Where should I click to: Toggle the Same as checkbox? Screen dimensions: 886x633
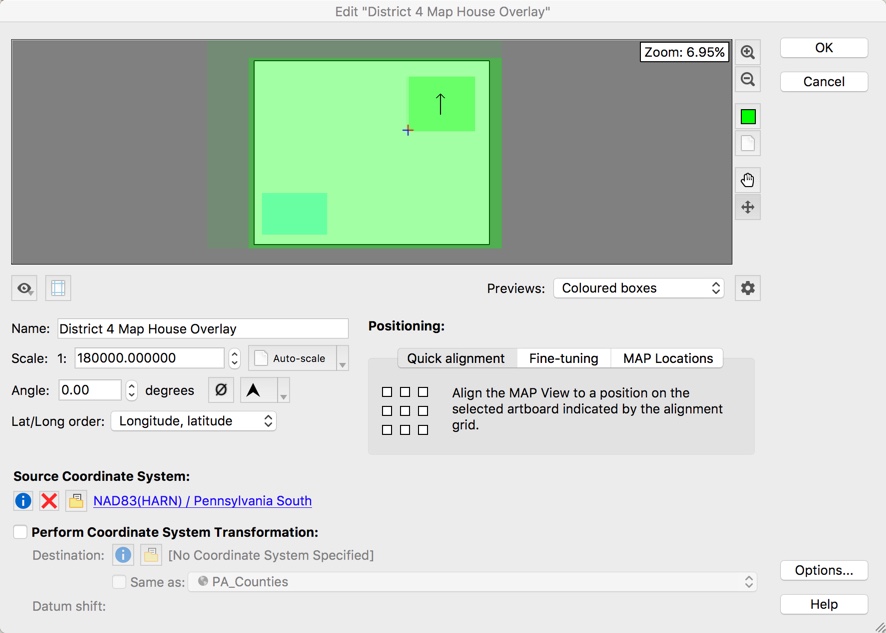click(x=119, y=582)
